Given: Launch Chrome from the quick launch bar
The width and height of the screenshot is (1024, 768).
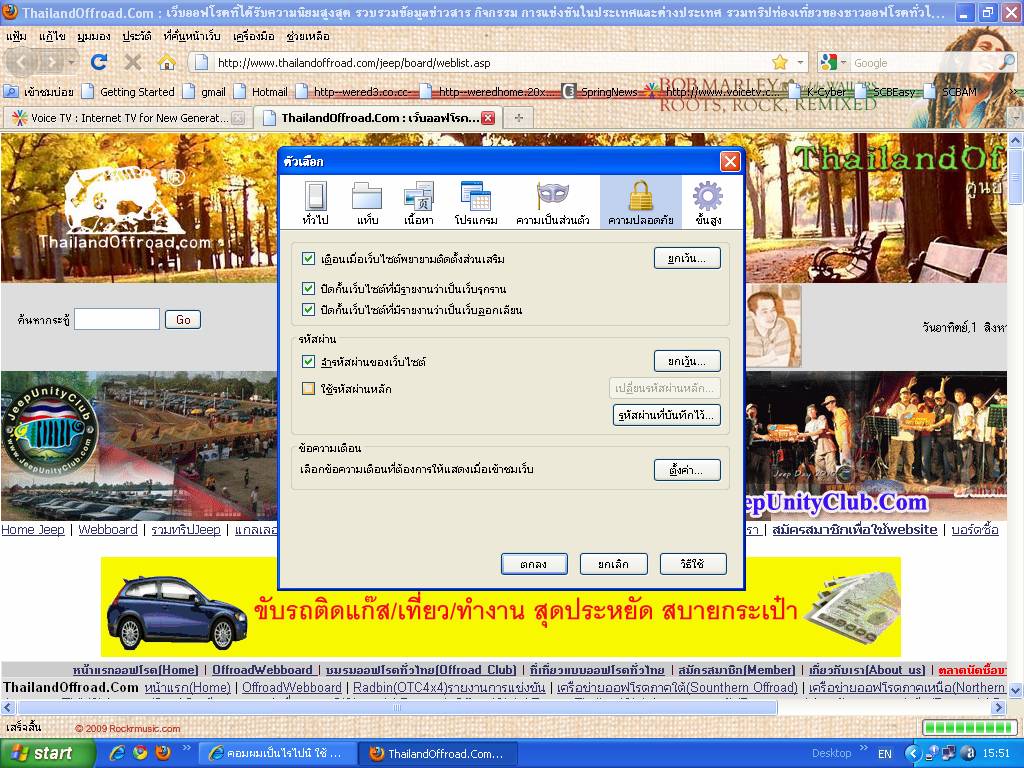Looking at the screenshot, I should coord(140,753).
